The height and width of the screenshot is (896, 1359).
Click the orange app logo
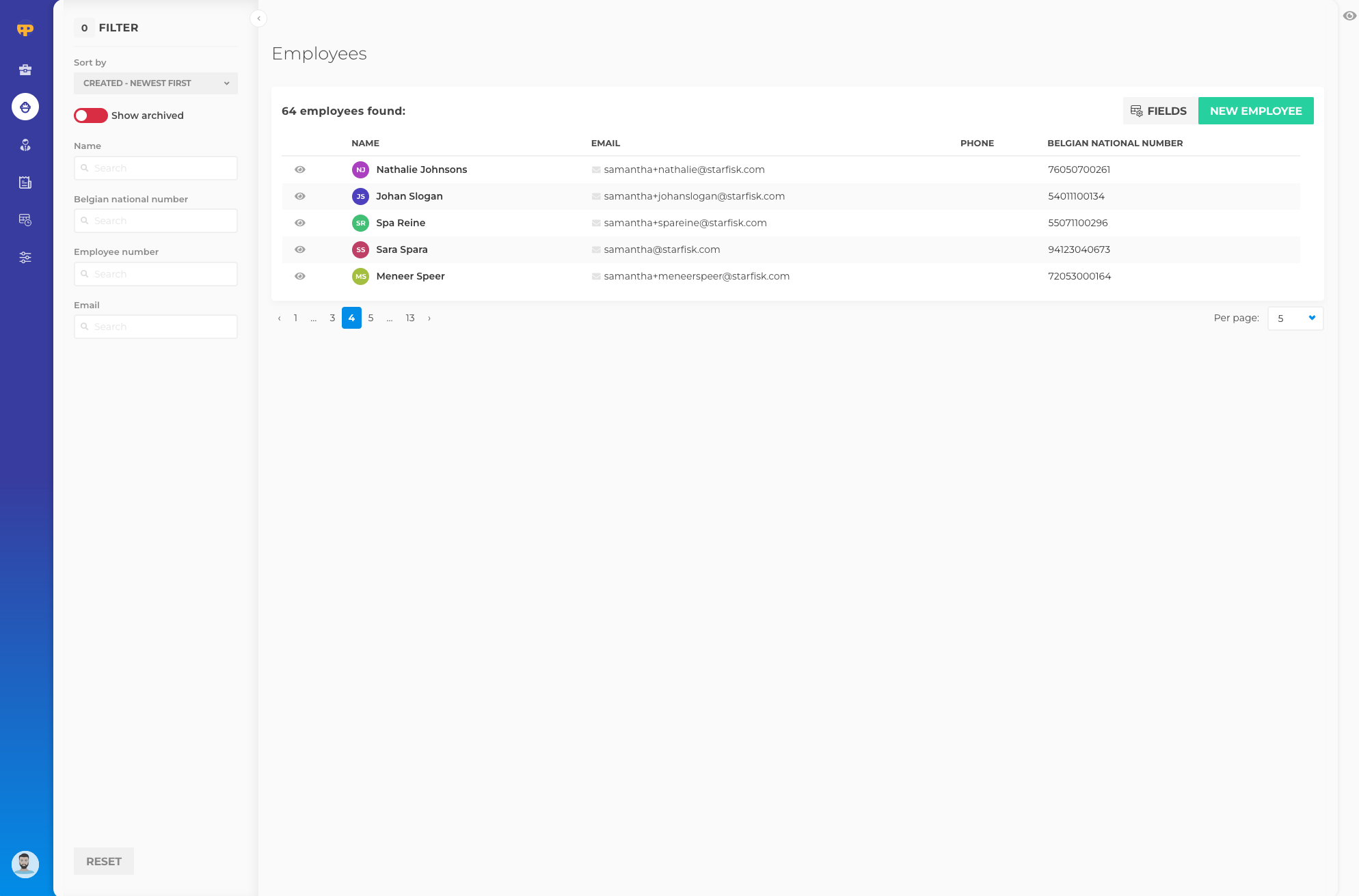click(x=25, y=29)
